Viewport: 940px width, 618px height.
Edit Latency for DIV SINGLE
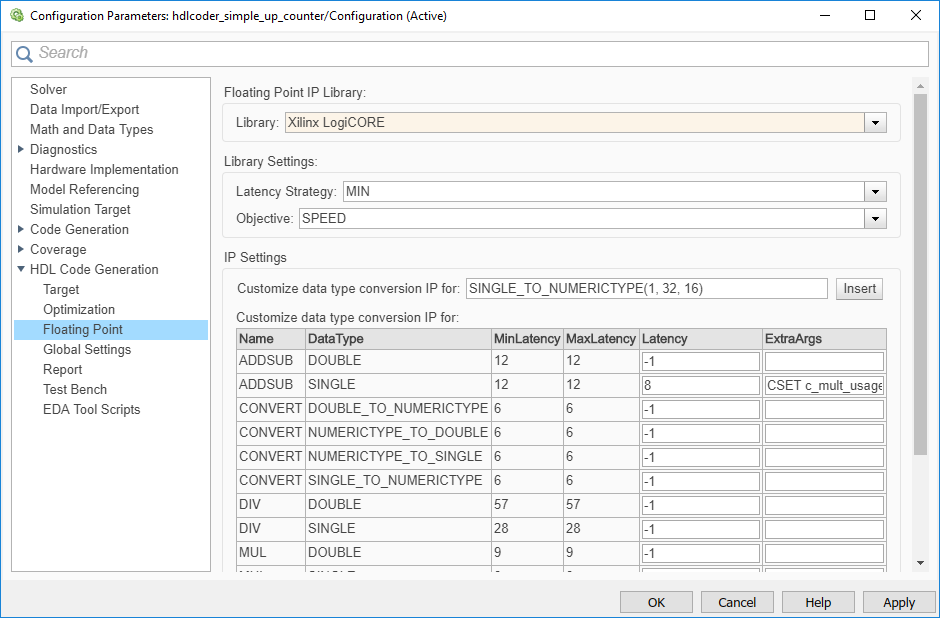coord(701,529)
